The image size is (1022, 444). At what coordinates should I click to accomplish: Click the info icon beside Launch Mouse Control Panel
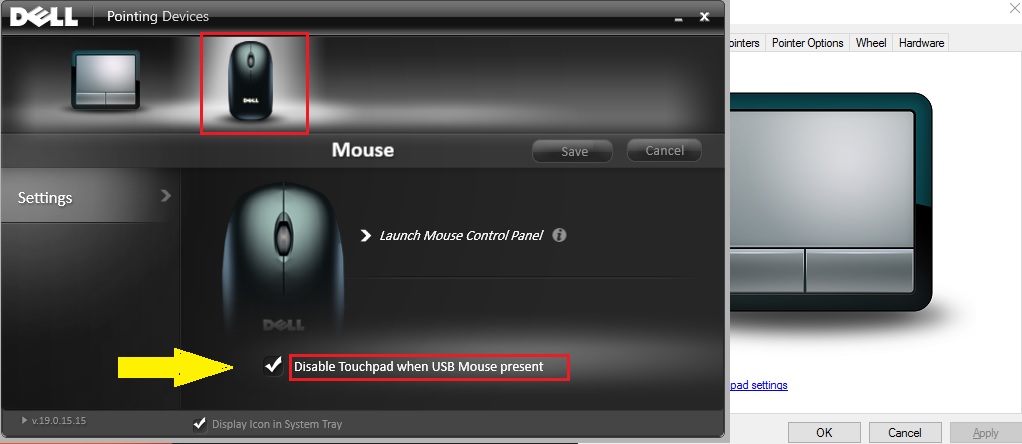559,235
